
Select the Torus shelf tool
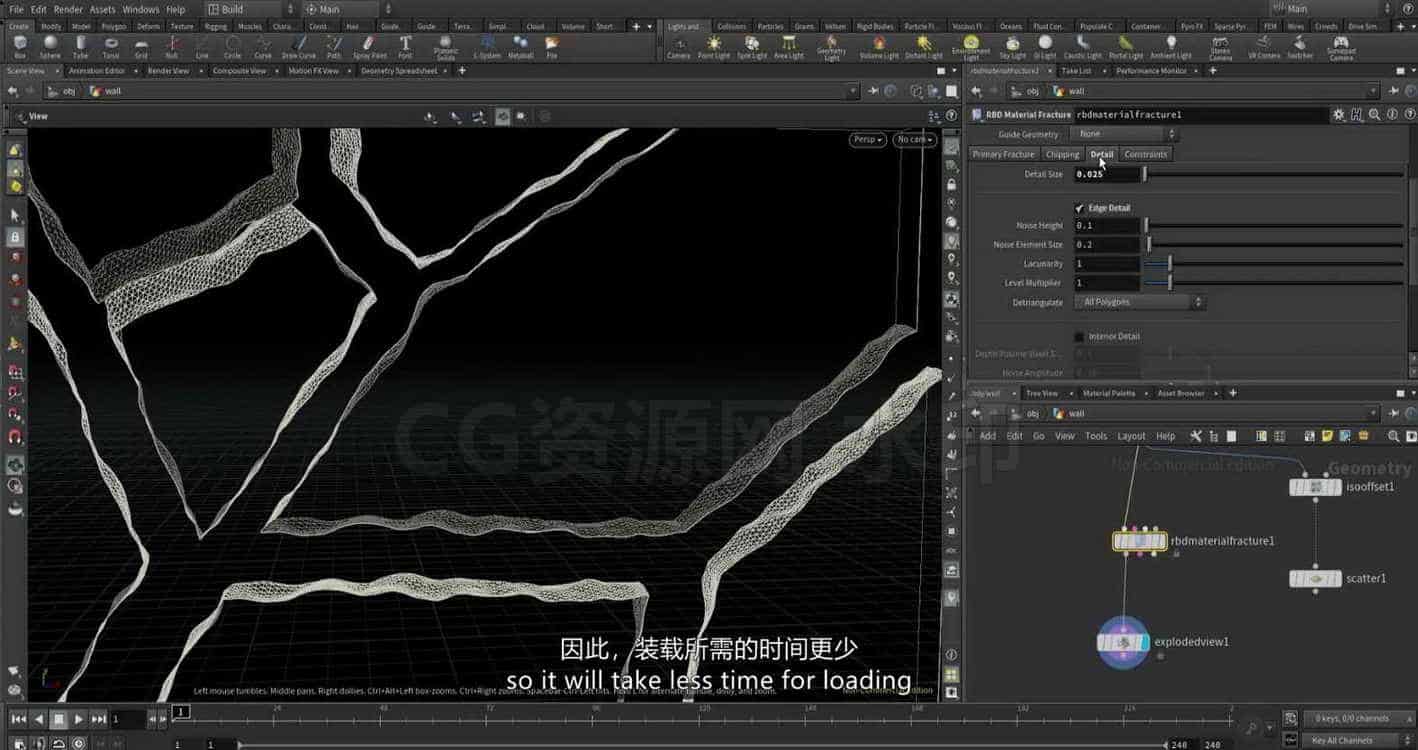coord(111,46)
